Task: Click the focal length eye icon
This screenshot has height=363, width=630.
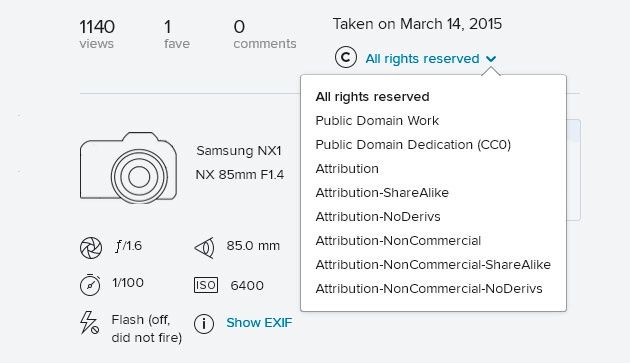Action: click(x=205, y=248)
